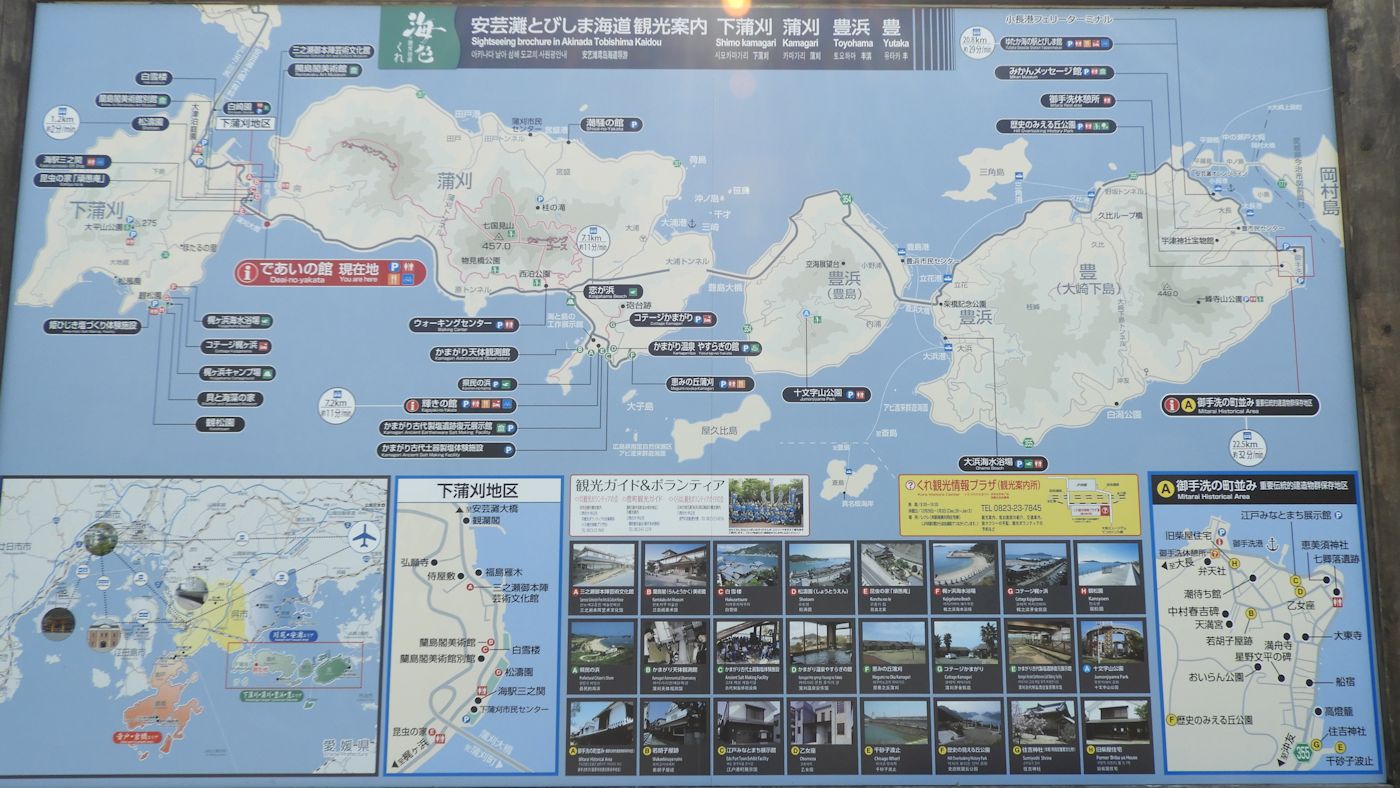Click the 県民の浜 label
The height and width of the screenshot is (788, 1400).
[487, 383]
